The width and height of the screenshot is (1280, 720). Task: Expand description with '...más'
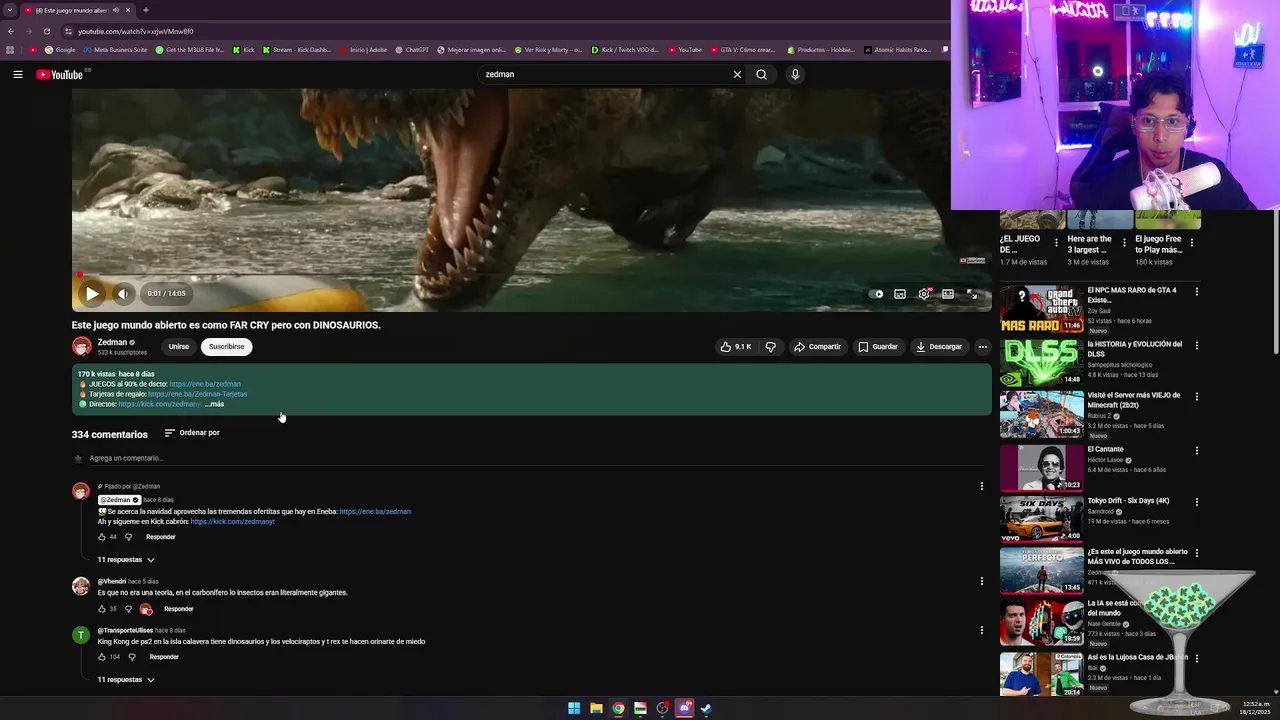click(214, 404)
